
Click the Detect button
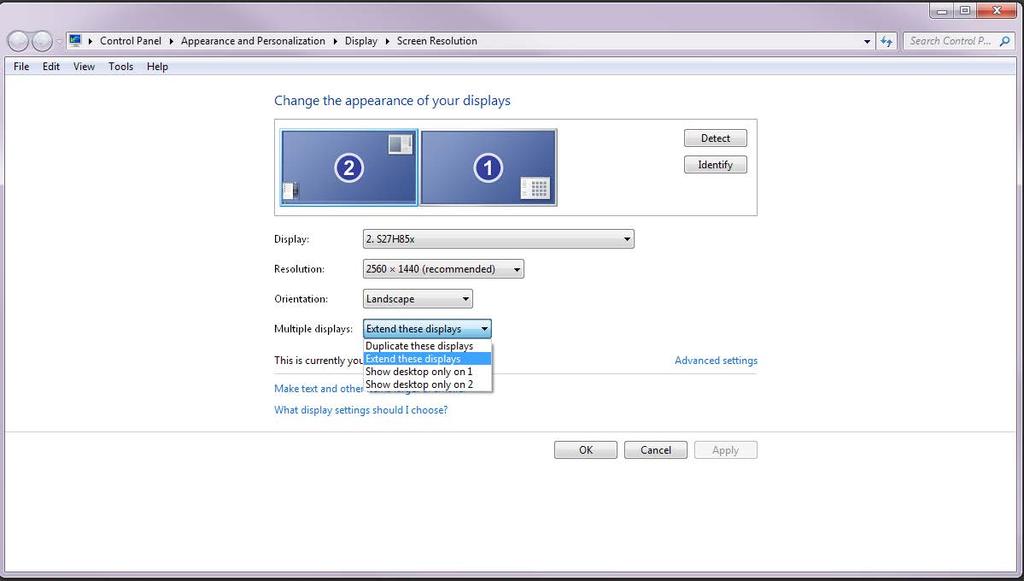click(715, 138)
